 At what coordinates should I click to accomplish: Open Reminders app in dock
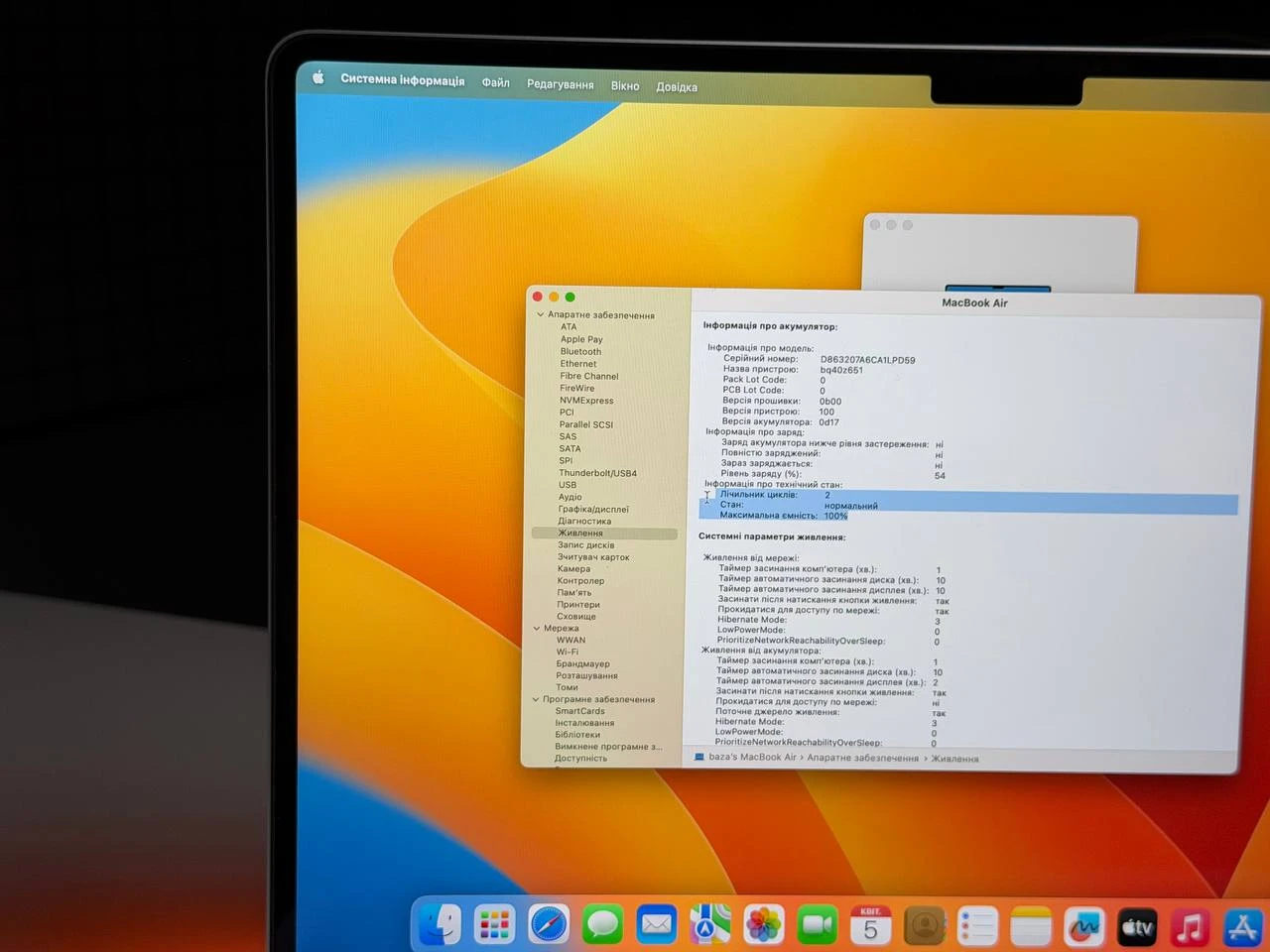[x=977, y=927]
